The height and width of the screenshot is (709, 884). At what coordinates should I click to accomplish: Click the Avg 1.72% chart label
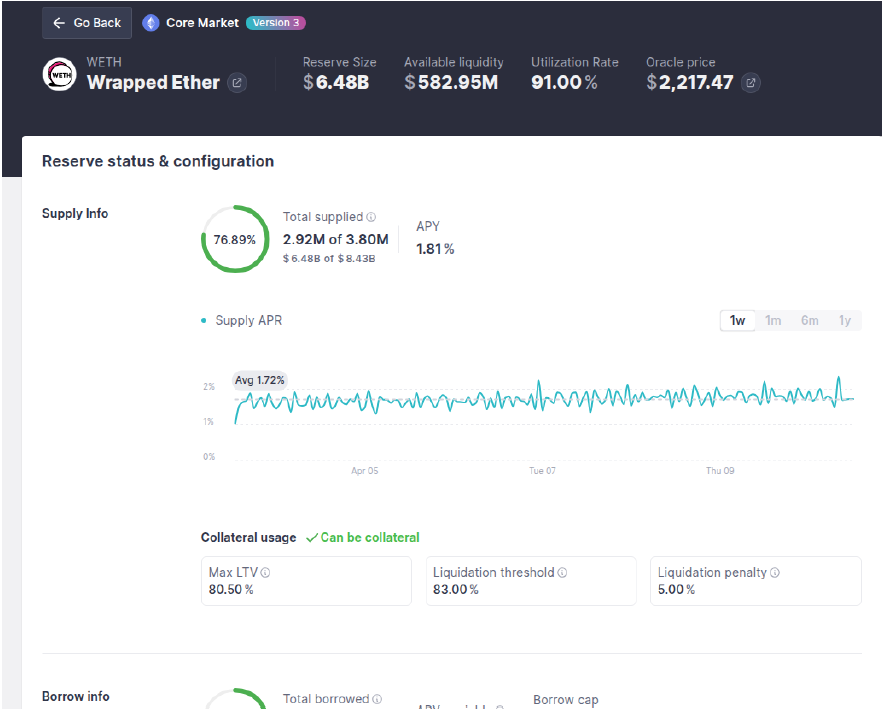[259, 380]
